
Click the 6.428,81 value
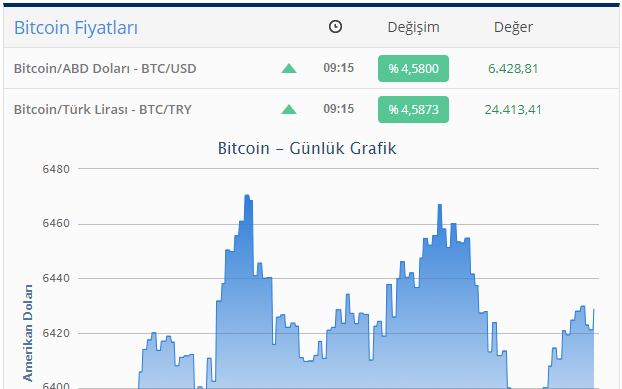point(513,69)
